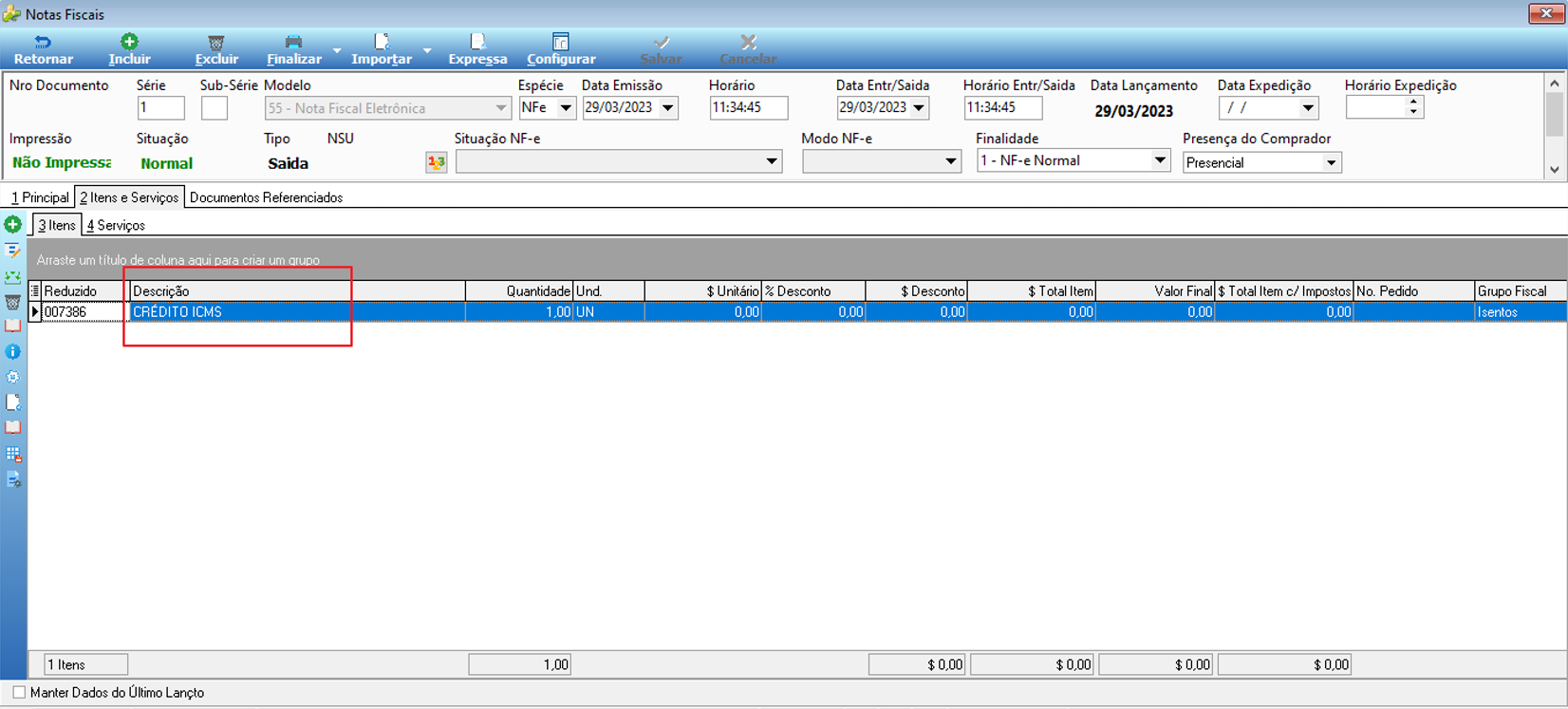This screenshot has height=709, width=1568.
Task: Click the white document icon in sidebar
Action: 13,402
